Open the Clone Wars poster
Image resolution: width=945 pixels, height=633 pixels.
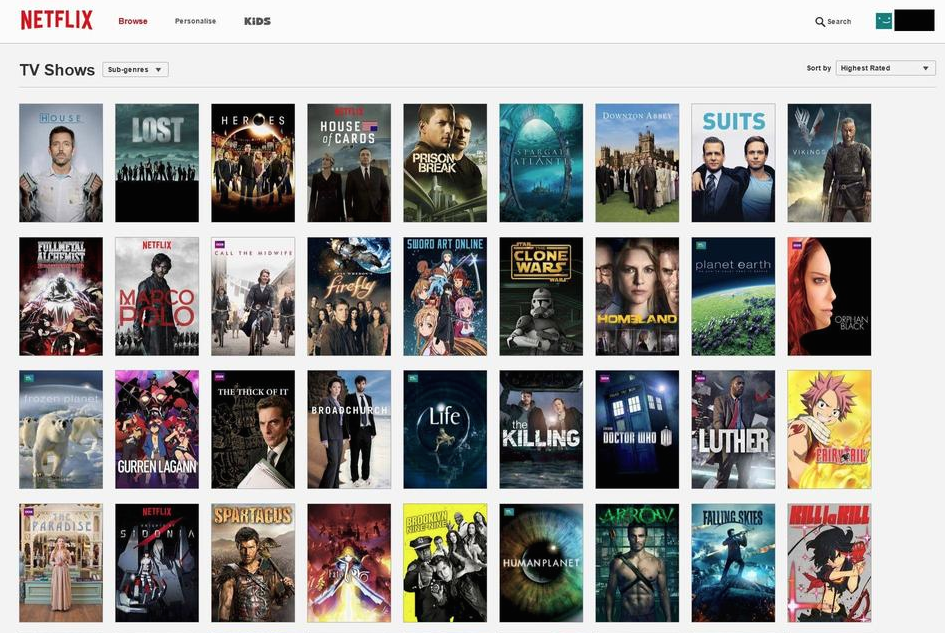point(541,296)
